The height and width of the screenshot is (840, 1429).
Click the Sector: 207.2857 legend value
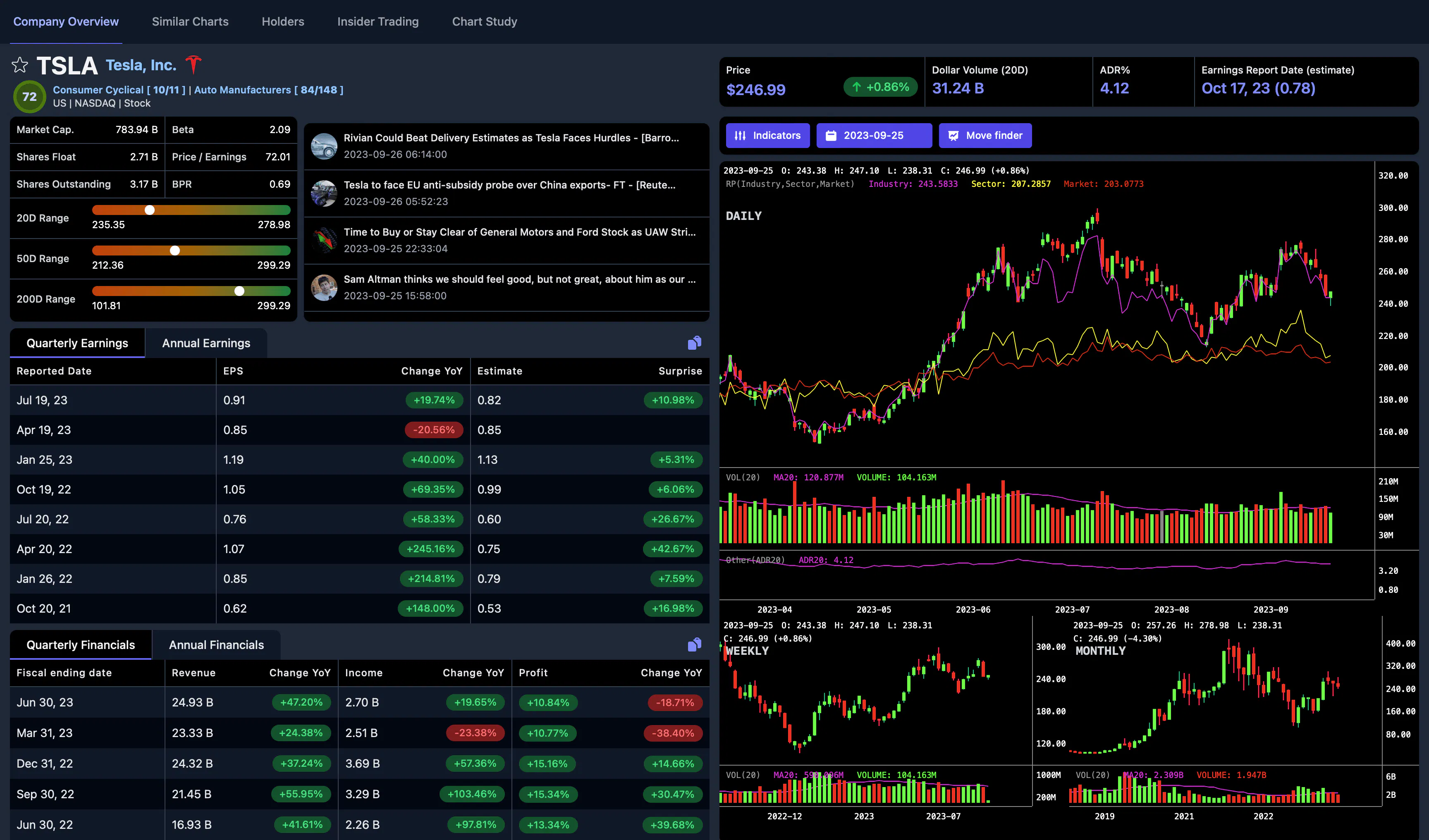click(1011, 184)
